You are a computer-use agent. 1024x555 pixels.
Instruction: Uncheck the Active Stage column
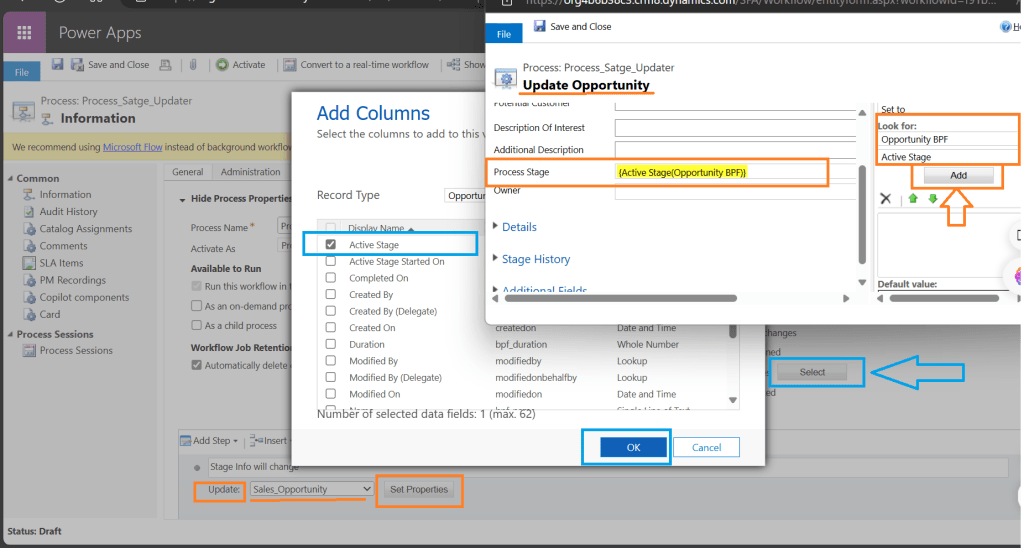coord(330,244)
